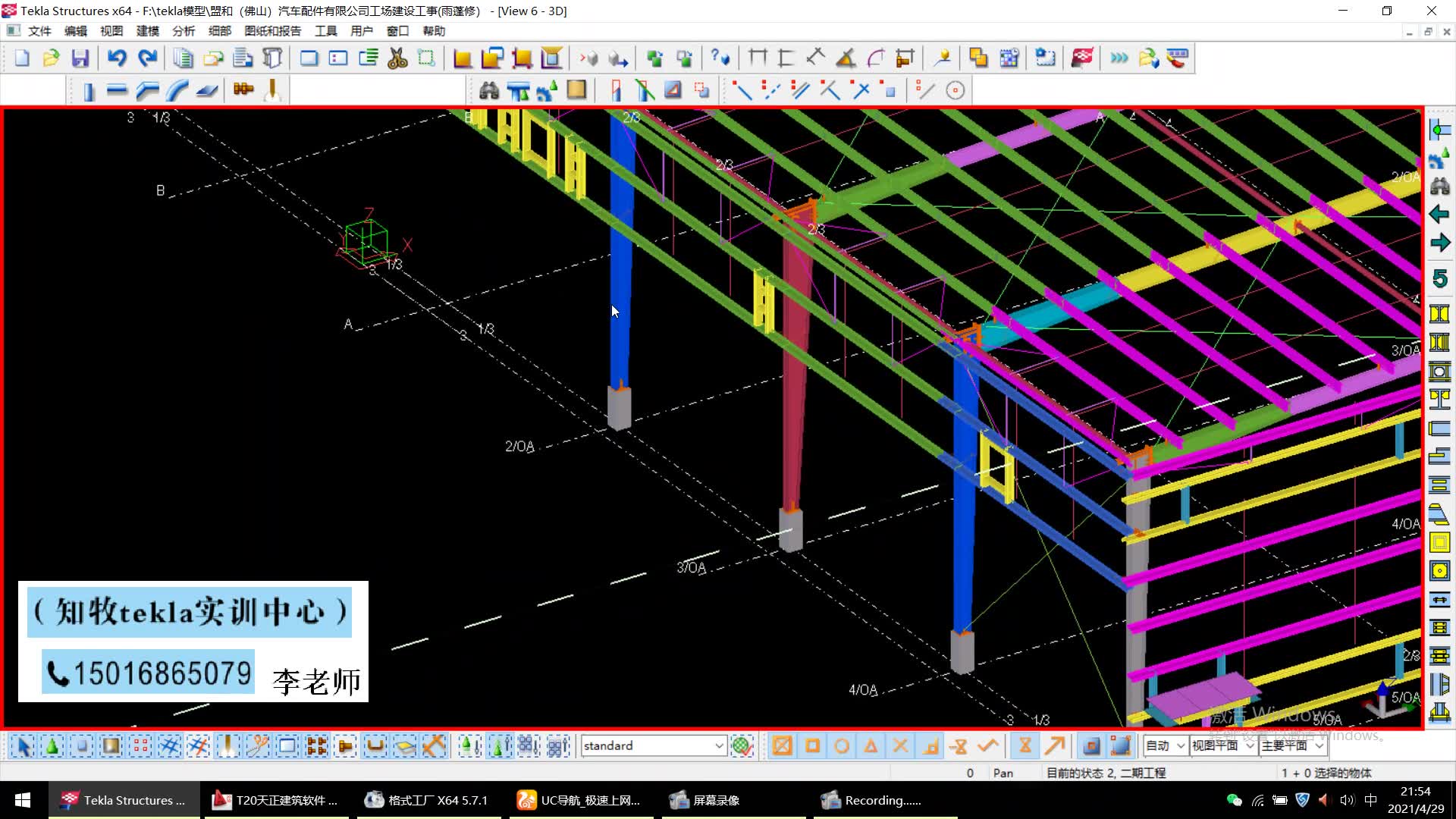Select the Create beam tool
This screenshot has width=1456, height=819.
(x=117, y=91)
